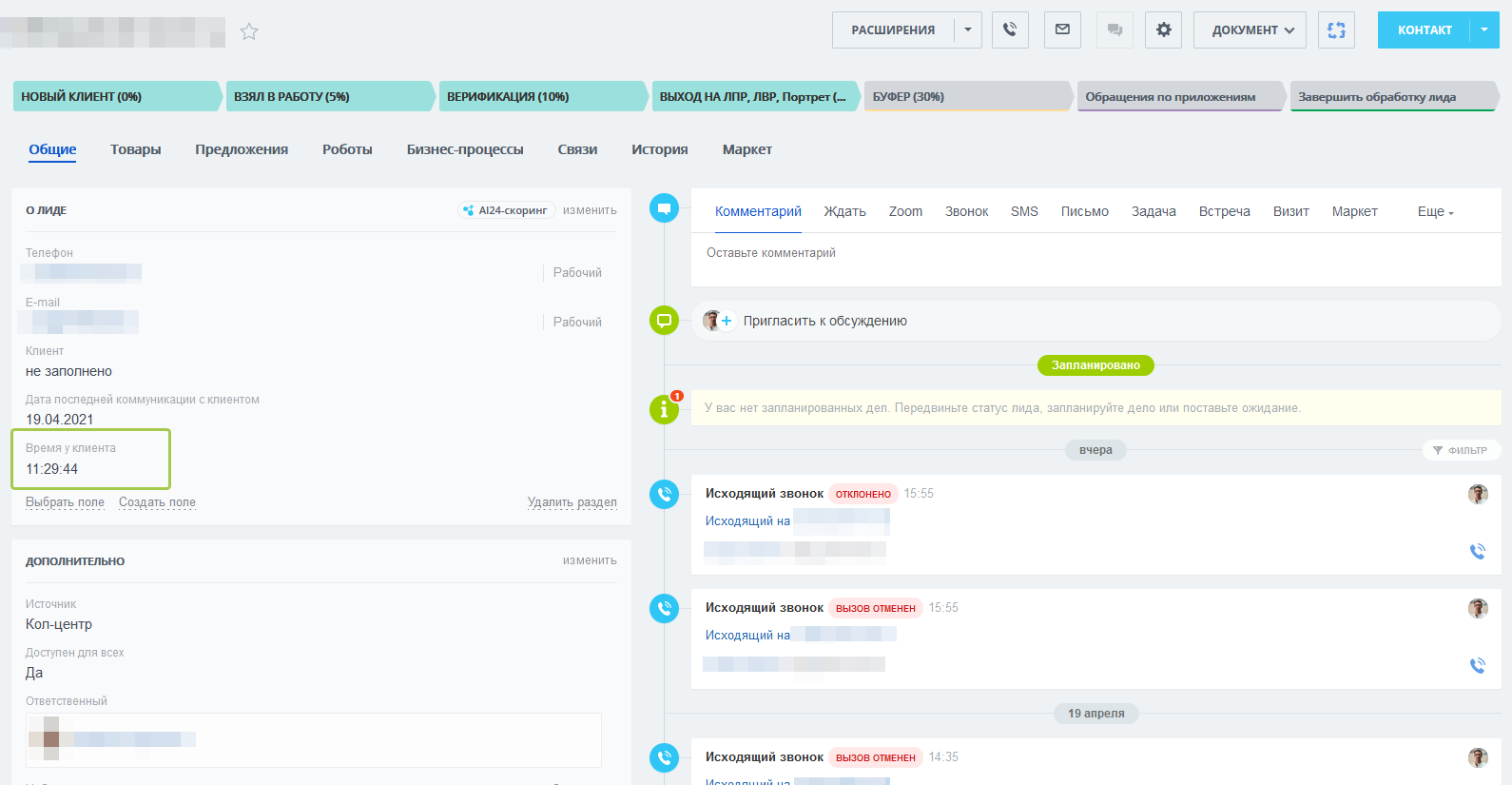Open the settings gear icon
Image resolution: width=1512 pixels, height=785 pixels.
coord(1163,30)
